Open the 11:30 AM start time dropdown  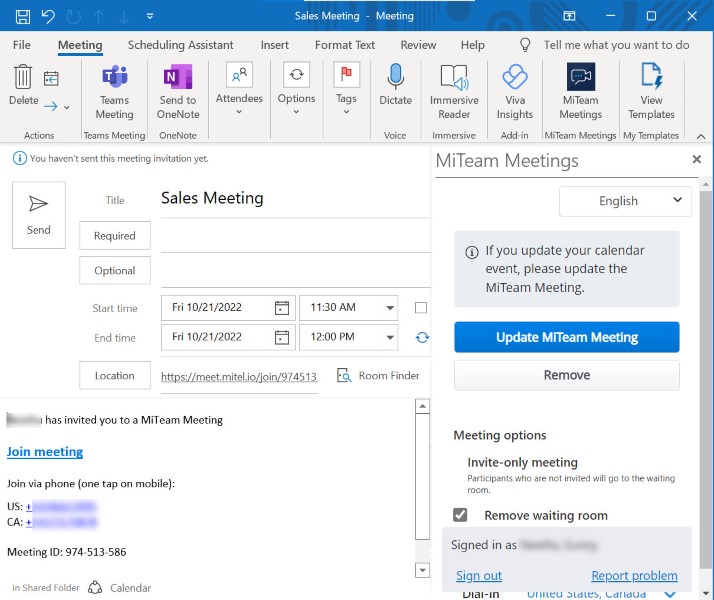point(388,308)
